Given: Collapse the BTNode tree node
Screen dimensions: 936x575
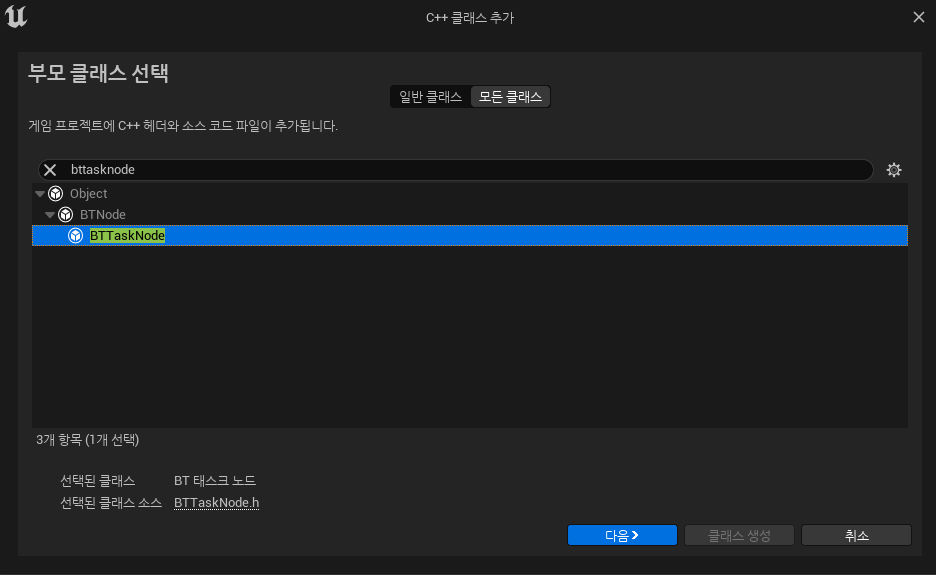Looking at the screenshot, I should (x=50, y=215).
